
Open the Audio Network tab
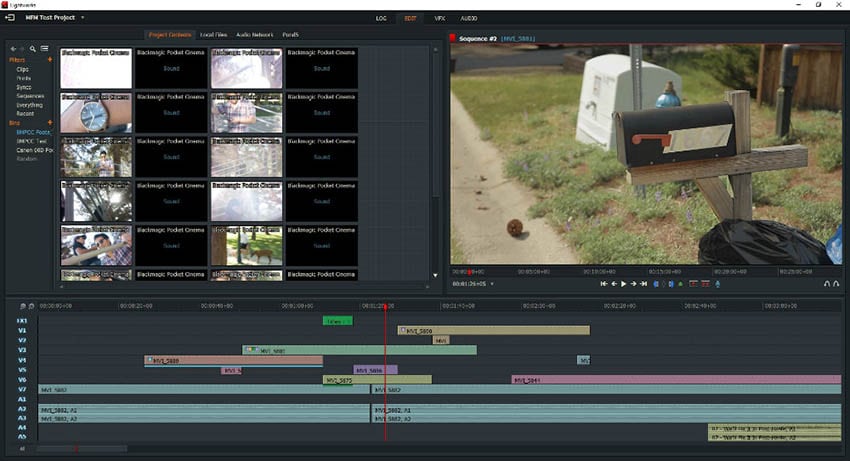click(254, 35)
